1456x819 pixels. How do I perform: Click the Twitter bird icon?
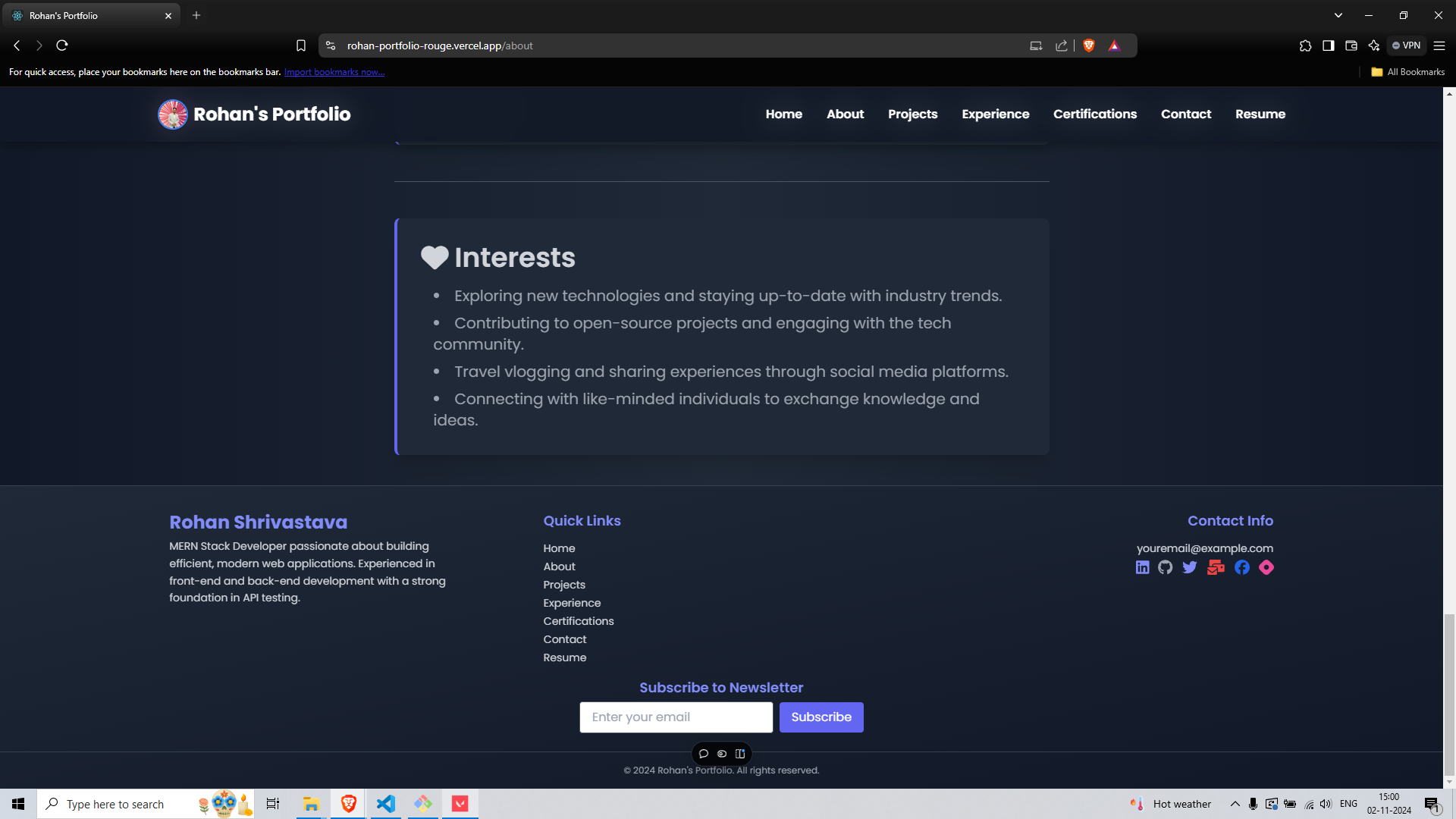click(1190, 567)
